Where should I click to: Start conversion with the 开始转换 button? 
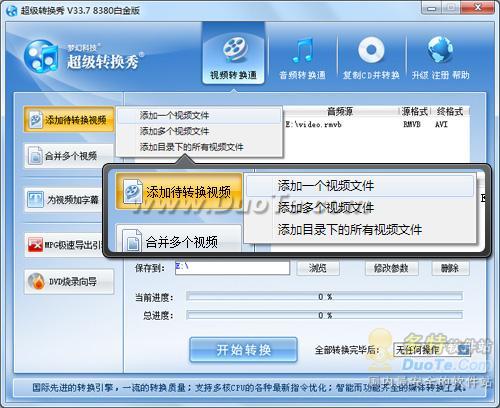[243, 350]
